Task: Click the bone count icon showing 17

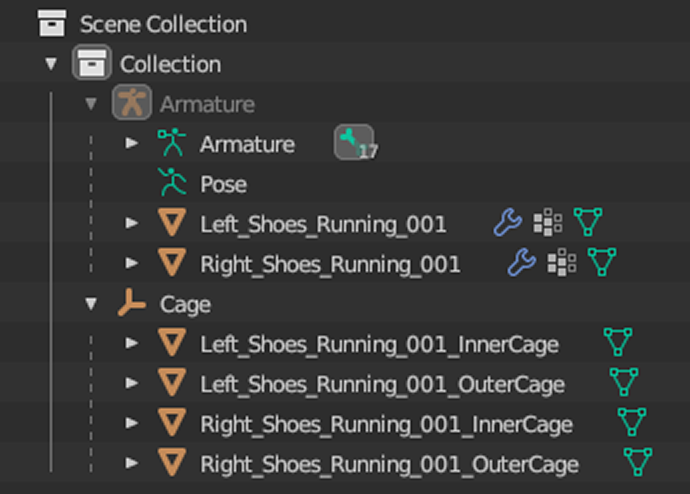Action: point(355,143)
